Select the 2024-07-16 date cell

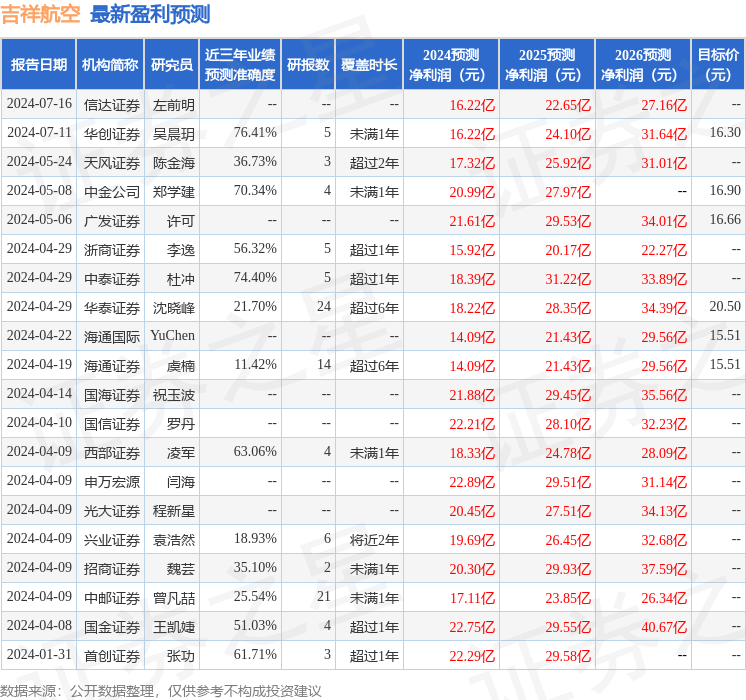(39, 104)
